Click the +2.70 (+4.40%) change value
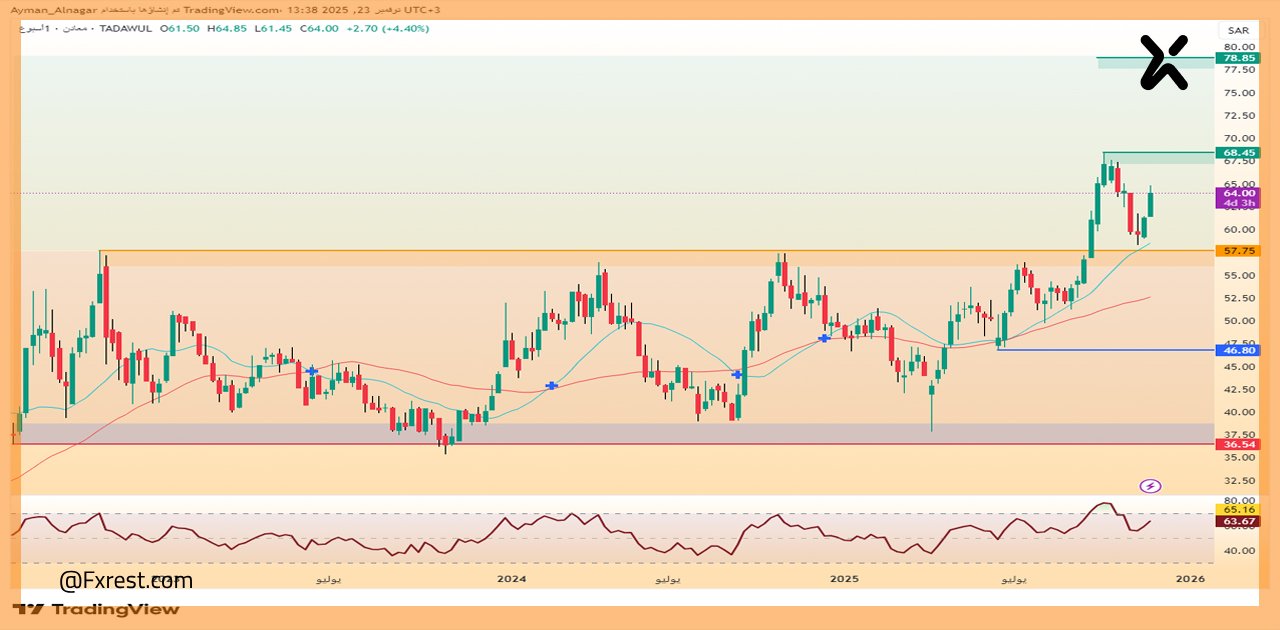This screenshot has width=1280, height=630. pos(386,29)
